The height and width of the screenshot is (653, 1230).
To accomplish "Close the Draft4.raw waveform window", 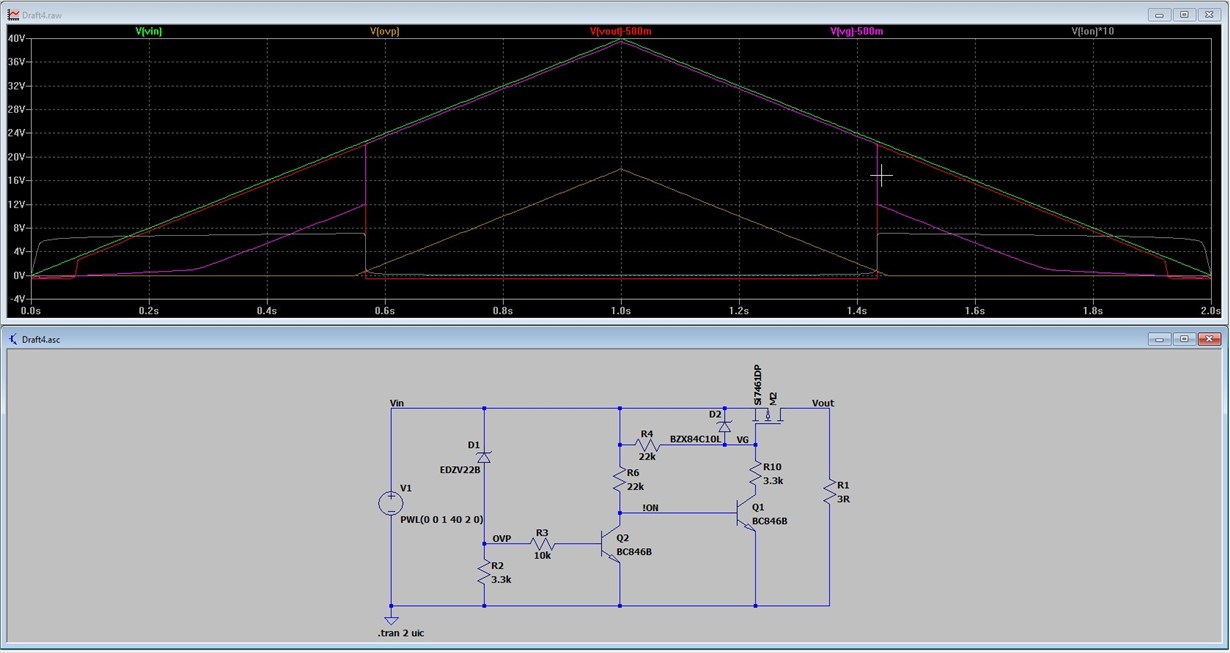I will [x=1210, y=15].
